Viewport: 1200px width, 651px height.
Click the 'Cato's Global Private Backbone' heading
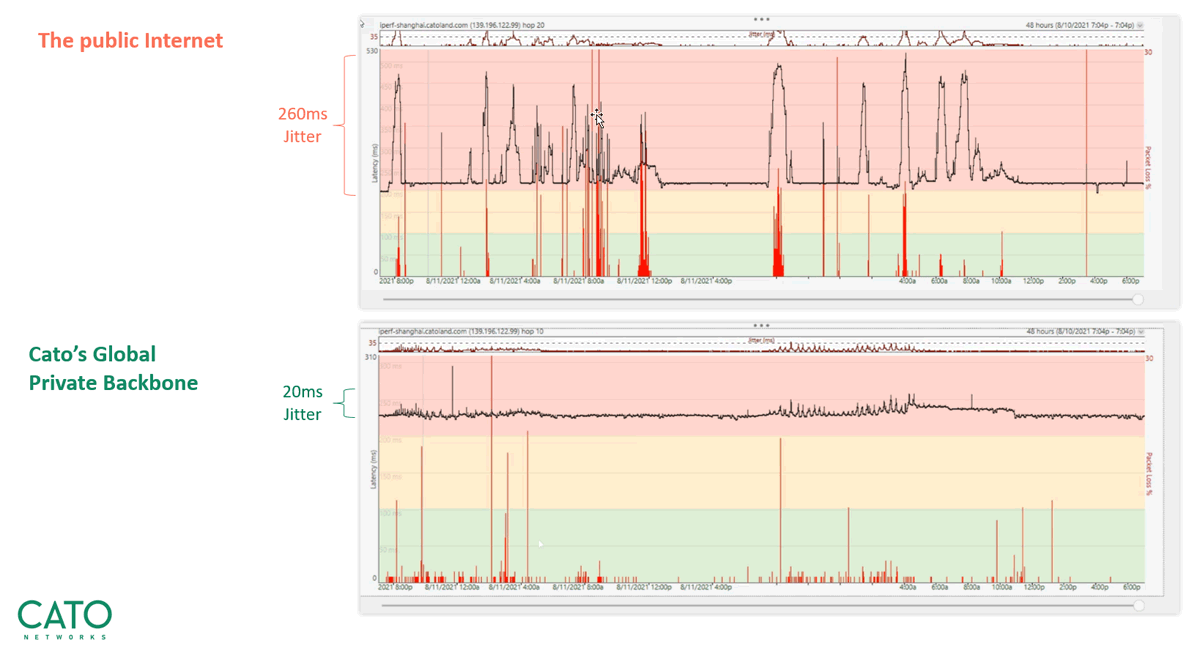coord(113,368)
